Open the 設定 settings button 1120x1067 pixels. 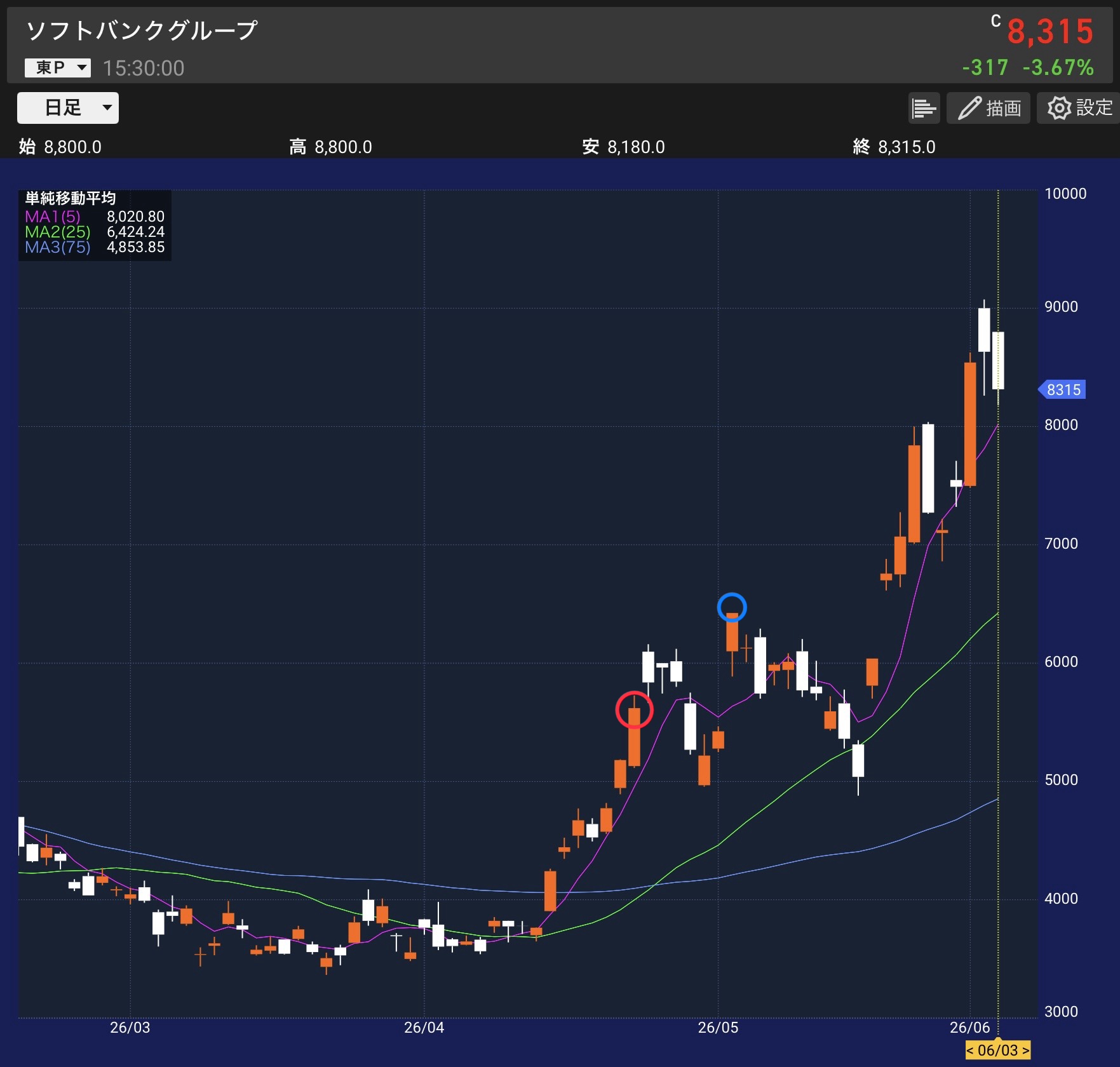pos(1078,108)
